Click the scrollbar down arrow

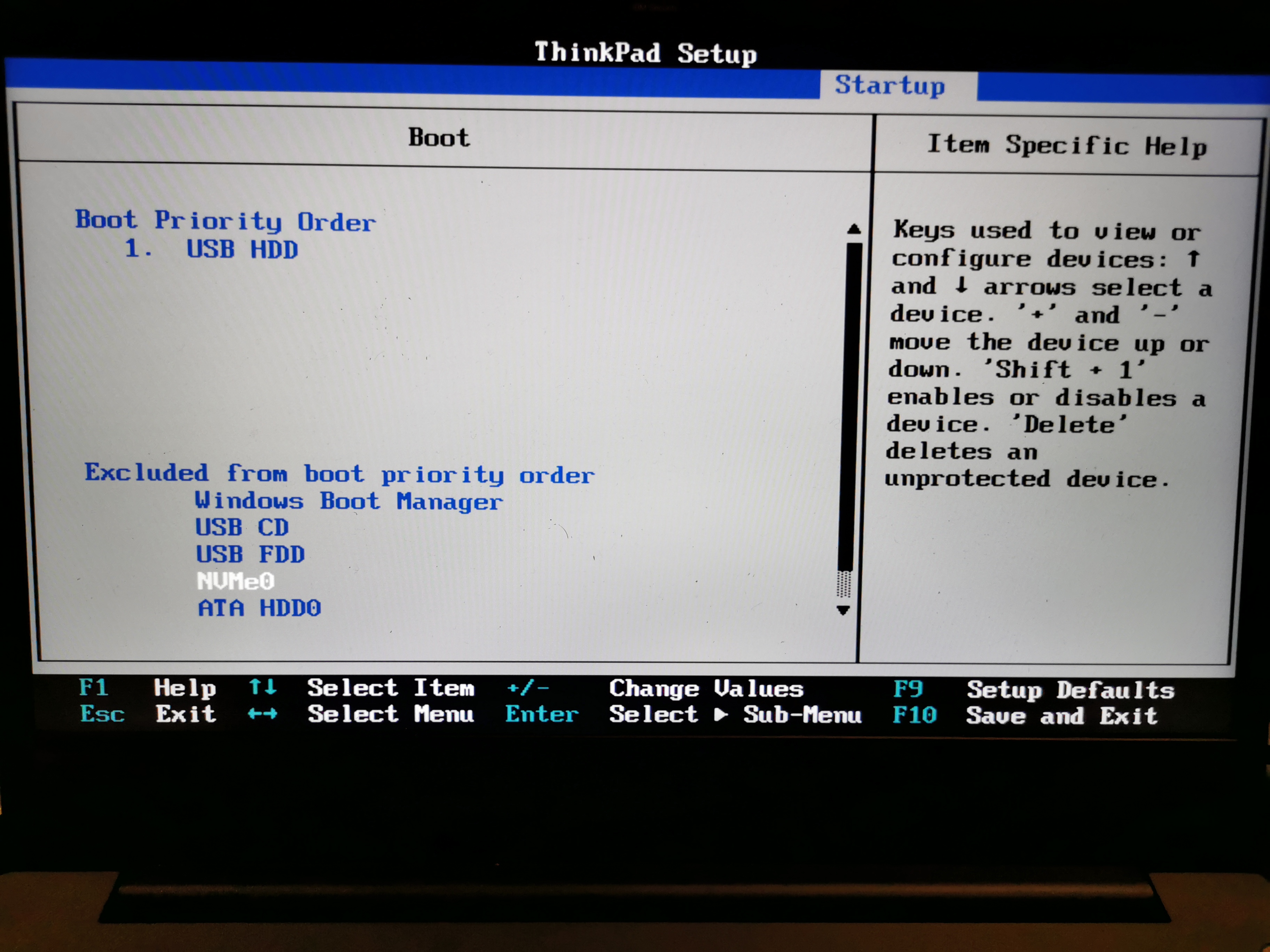tap(843, 610)
